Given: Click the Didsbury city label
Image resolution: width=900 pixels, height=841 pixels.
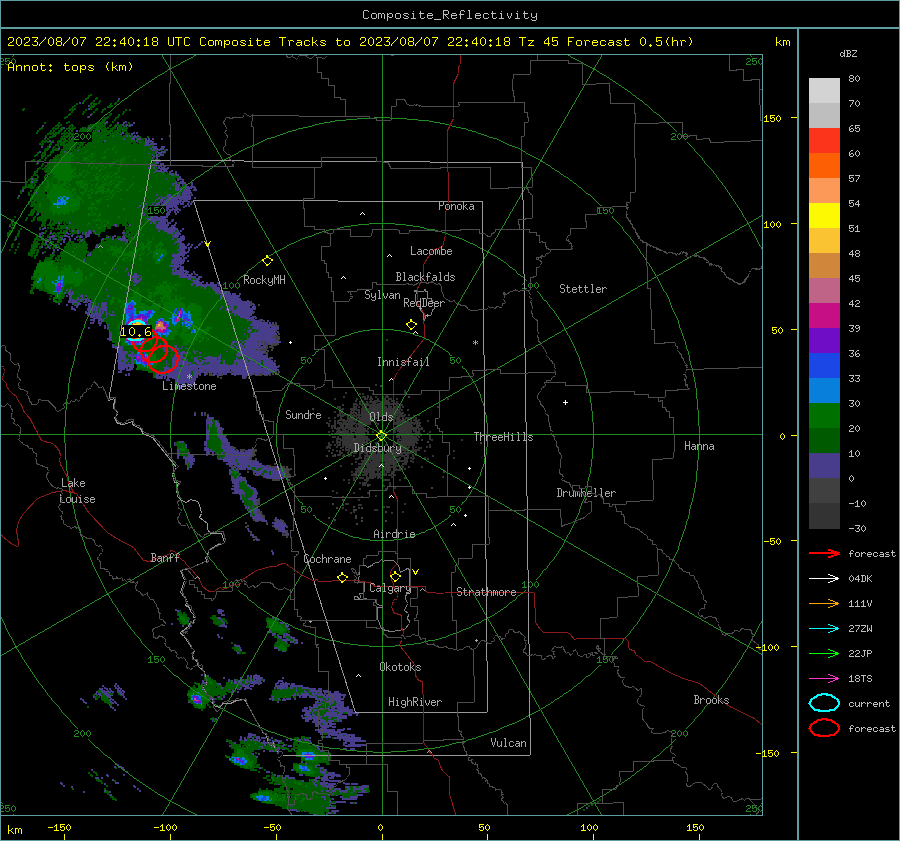Looking at the screenshot, I should (x=378, y=448).
